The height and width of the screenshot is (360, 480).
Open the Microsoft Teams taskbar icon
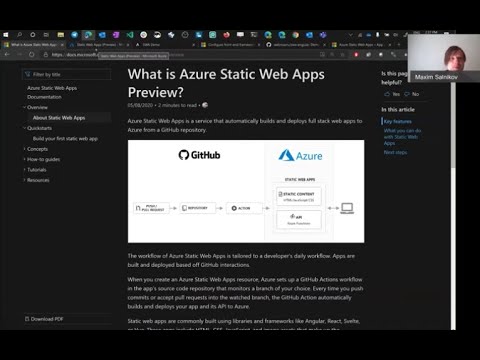(x=323, y=35)
